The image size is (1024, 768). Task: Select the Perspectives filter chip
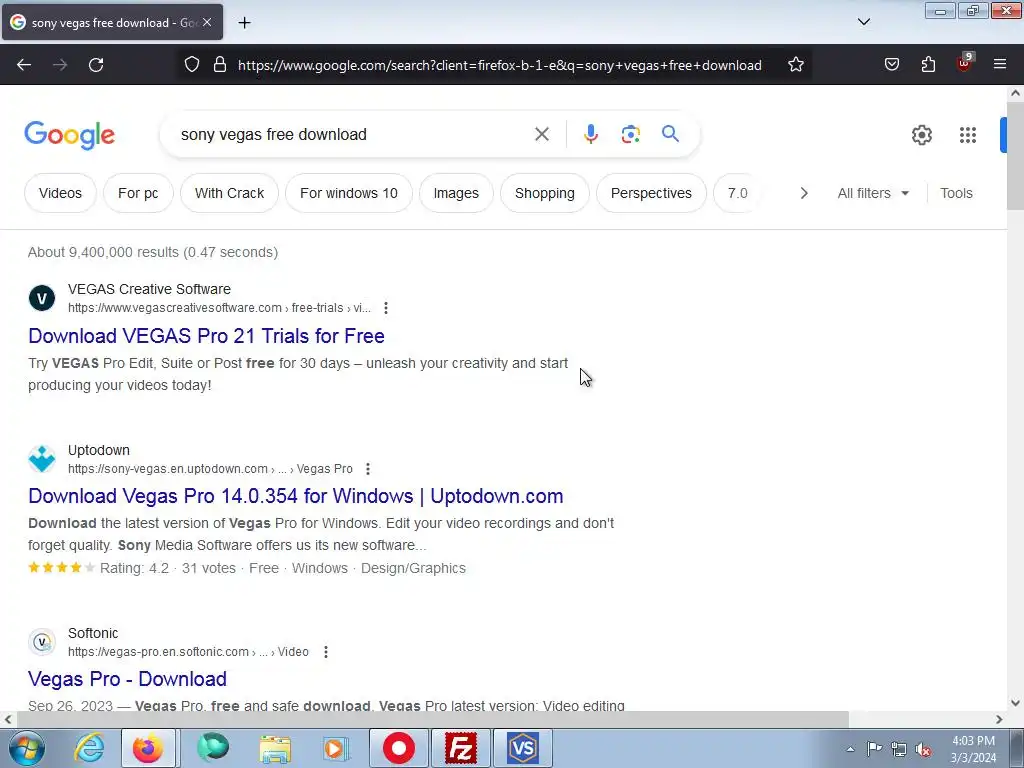pyautogui.click(x=651, y=193)
